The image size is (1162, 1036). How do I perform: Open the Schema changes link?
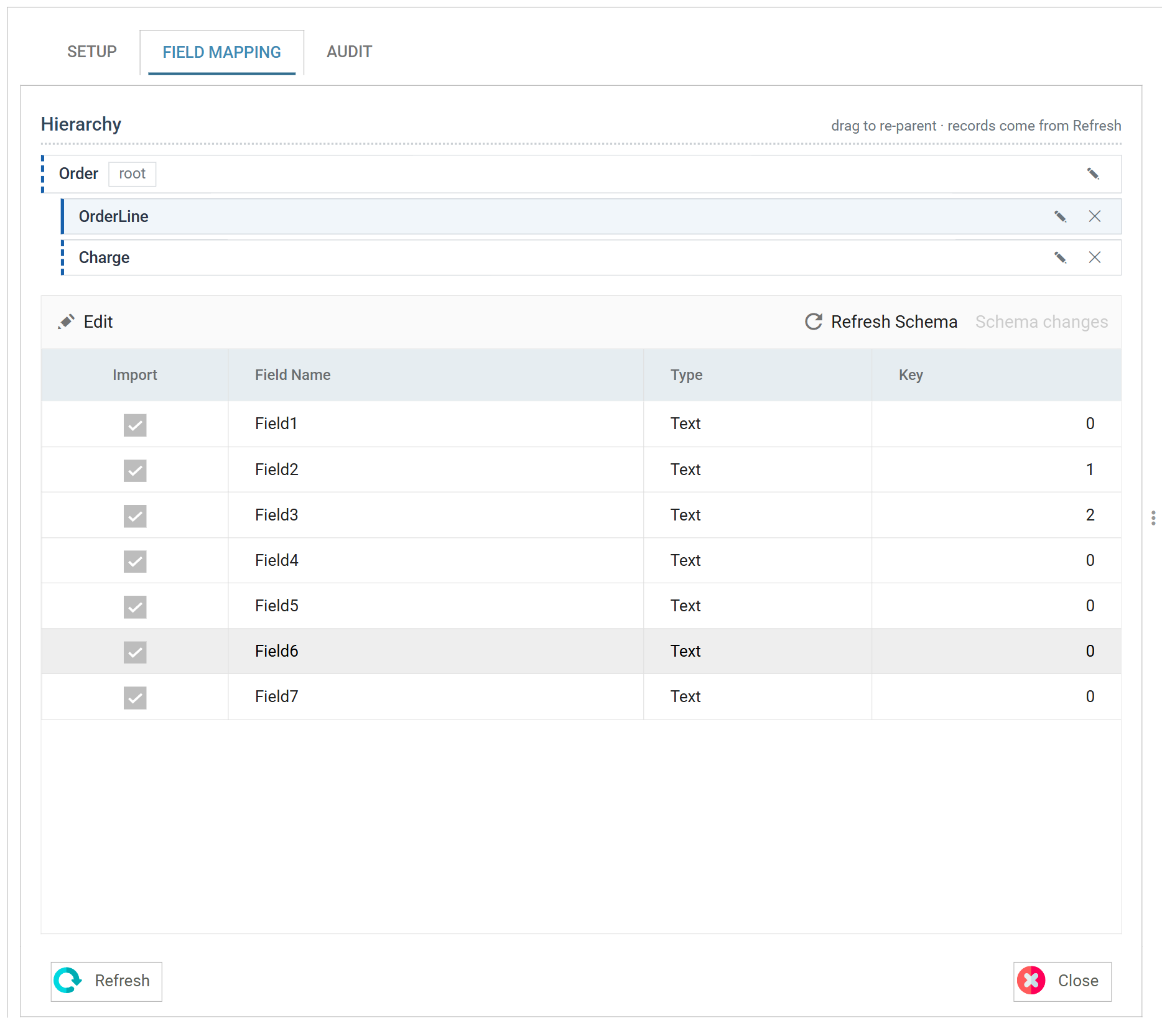coord(1041,321)
